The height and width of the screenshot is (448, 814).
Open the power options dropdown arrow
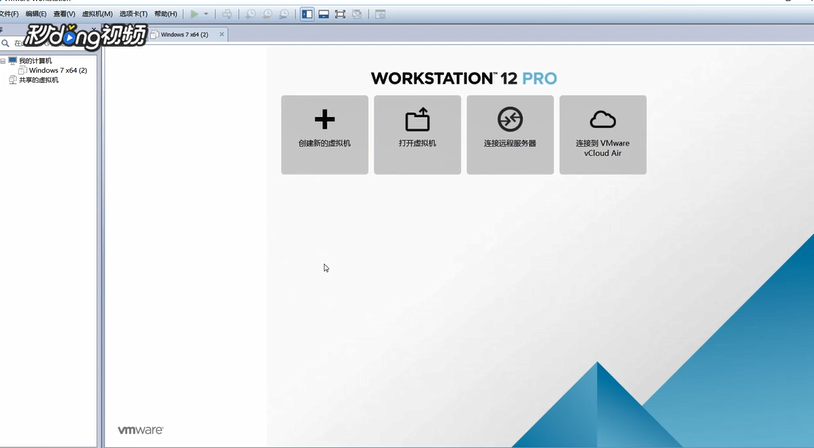[206, 14]
